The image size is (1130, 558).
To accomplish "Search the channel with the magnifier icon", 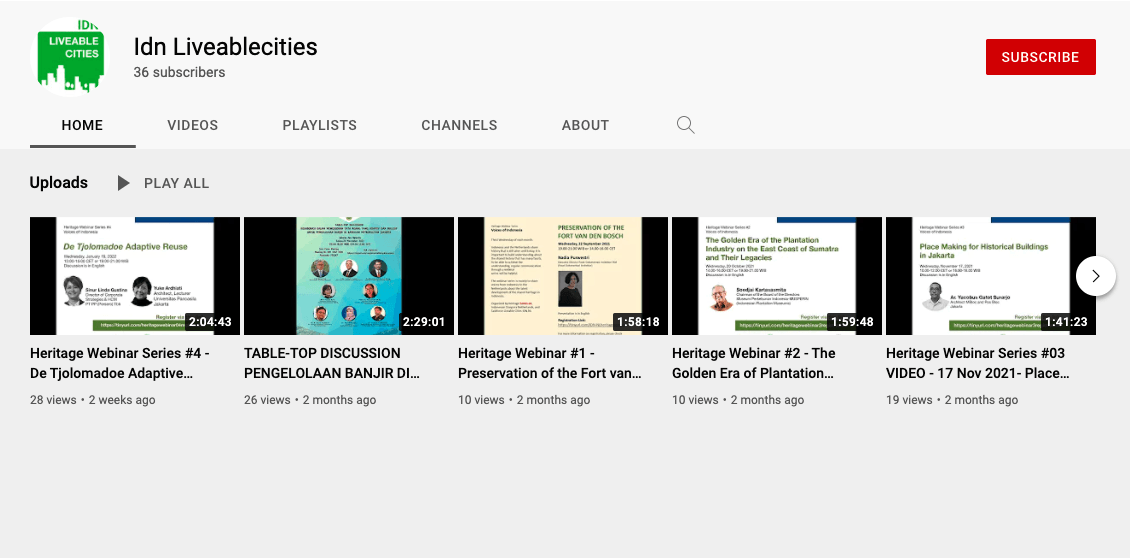I will pyautogui.click(x=685, y=125).
